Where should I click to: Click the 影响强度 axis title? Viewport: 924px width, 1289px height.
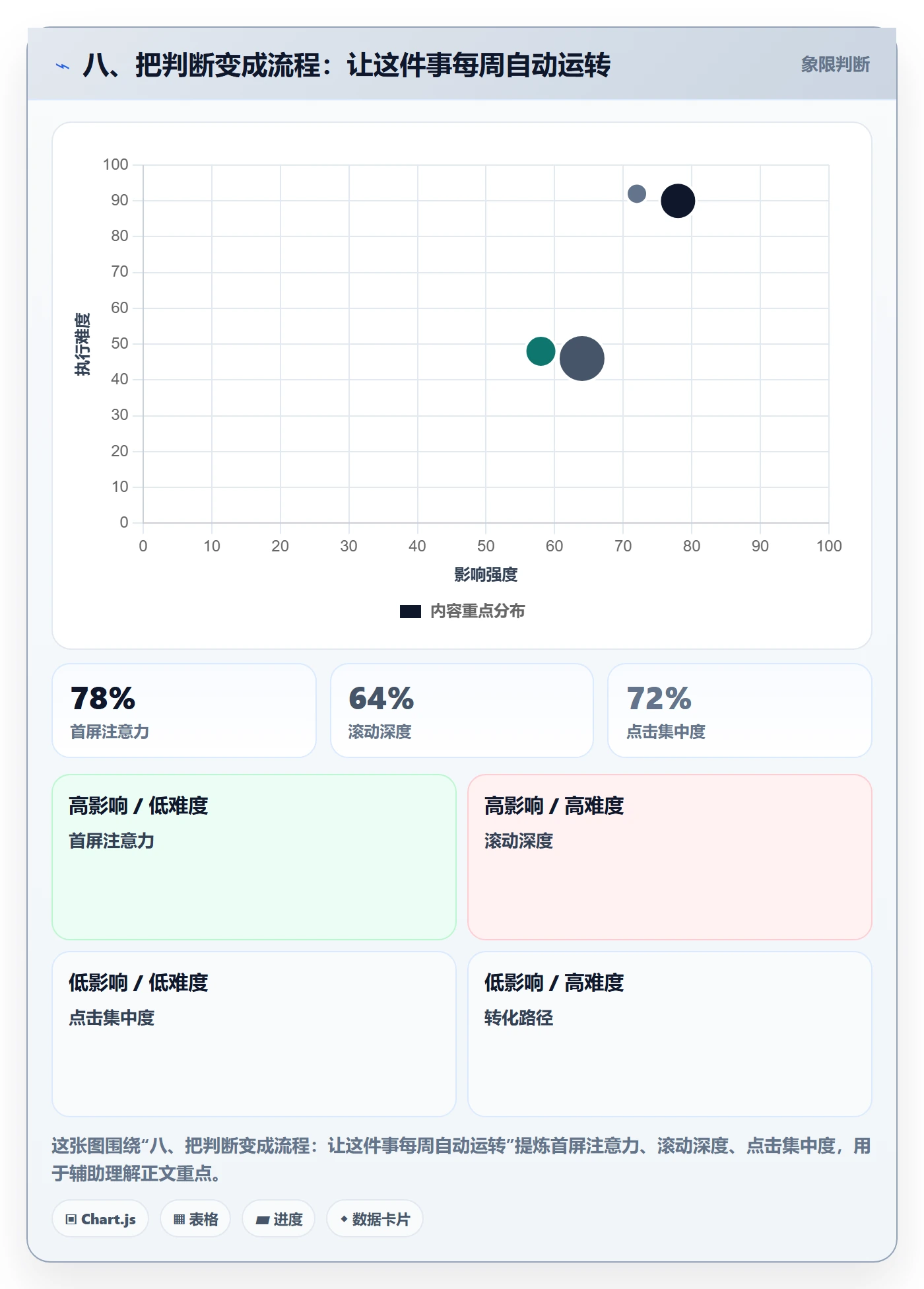[x=486, y=575]
